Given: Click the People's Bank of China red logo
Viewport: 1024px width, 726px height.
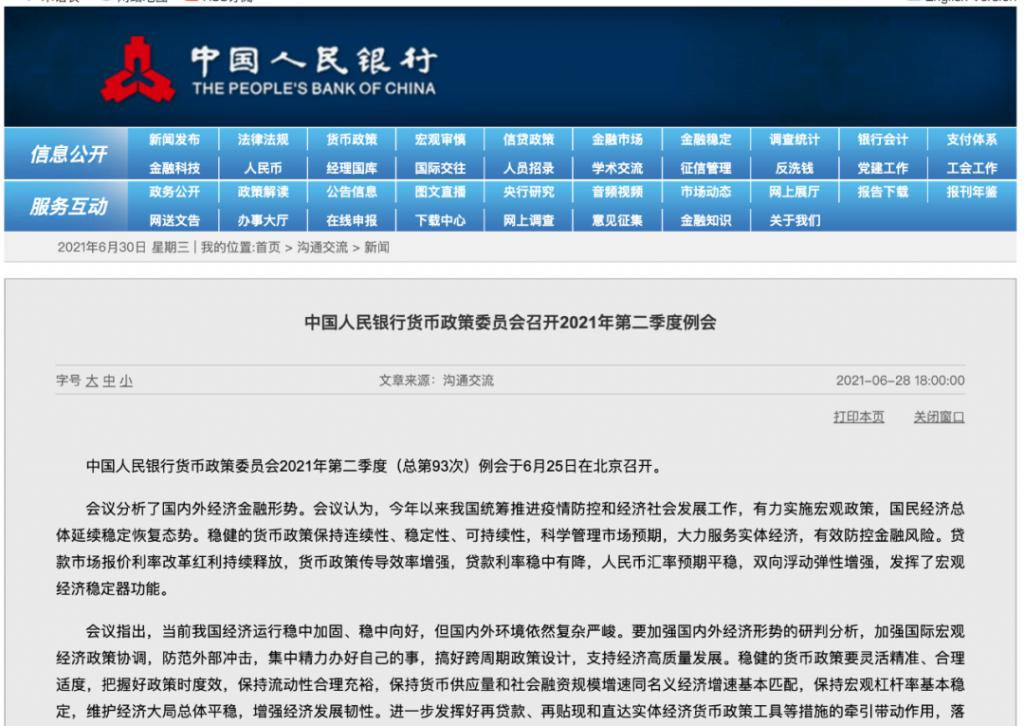Looking at the screenshot, I should pos(138,70).
